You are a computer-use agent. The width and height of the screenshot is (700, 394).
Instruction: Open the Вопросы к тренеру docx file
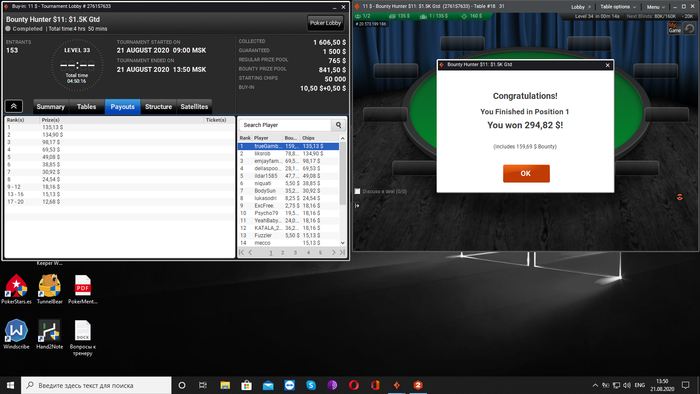point(83,338)
